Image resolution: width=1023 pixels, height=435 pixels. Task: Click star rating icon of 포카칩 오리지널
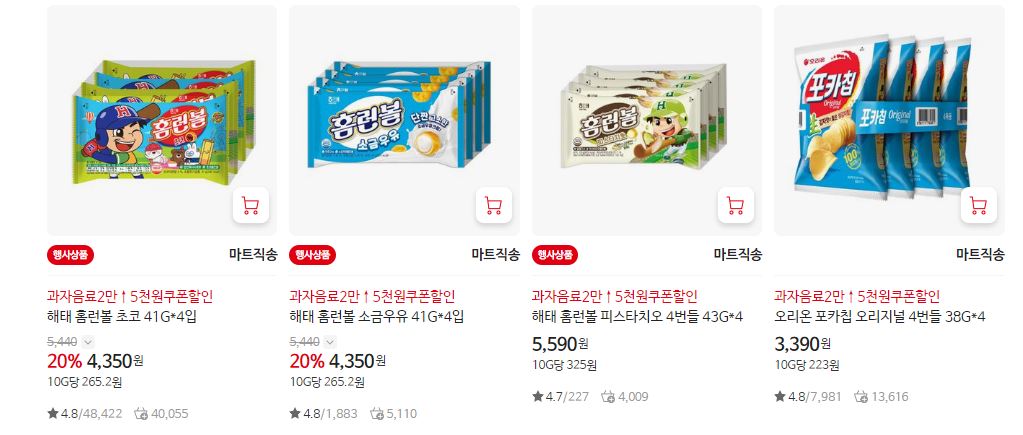tap(780, 397)
